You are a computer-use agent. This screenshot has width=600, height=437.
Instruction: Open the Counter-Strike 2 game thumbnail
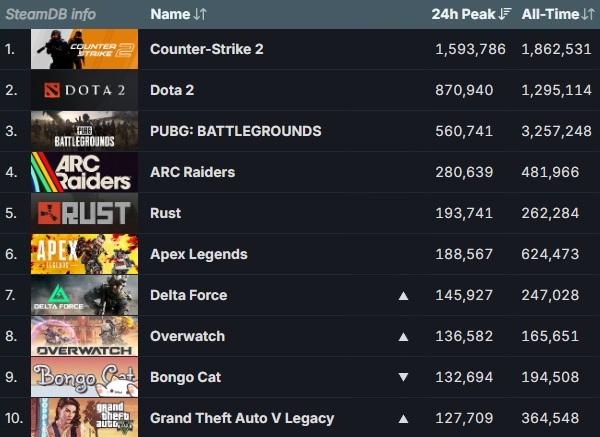pos(84,49)
